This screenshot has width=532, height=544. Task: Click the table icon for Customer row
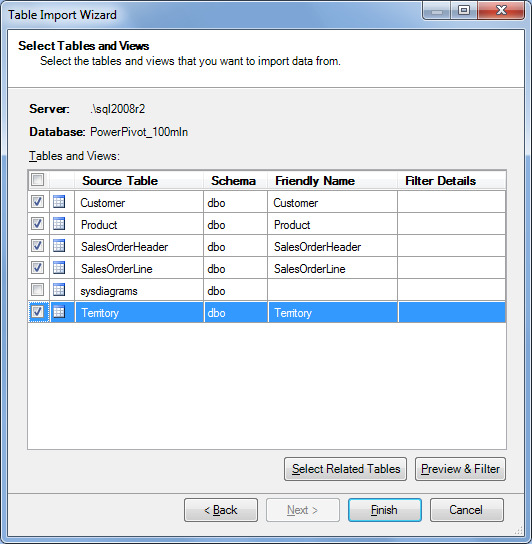pos(59,202)
